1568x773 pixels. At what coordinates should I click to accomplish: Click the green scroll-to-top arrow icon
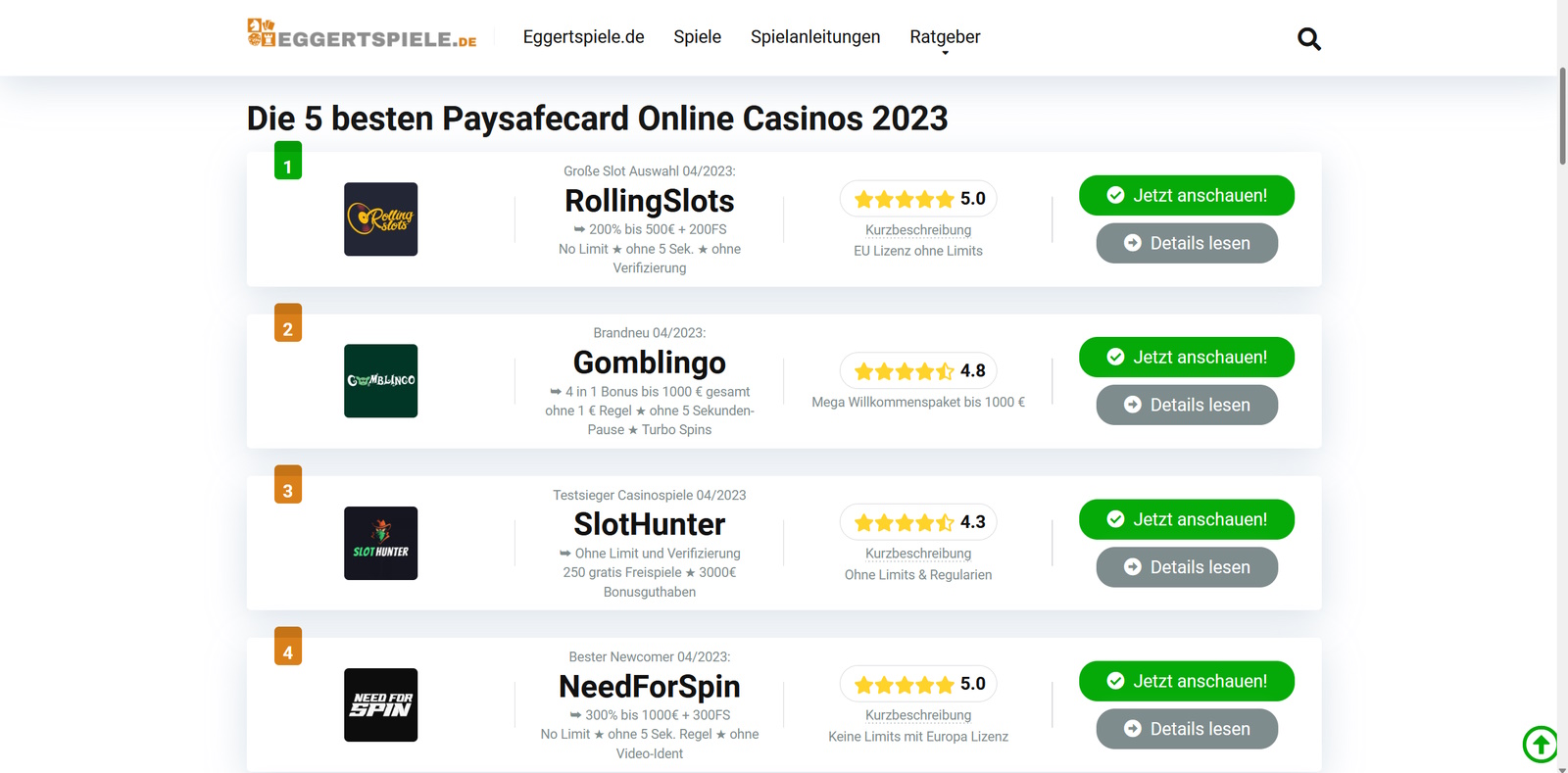pyautogui.click(x=1540, y=745)
